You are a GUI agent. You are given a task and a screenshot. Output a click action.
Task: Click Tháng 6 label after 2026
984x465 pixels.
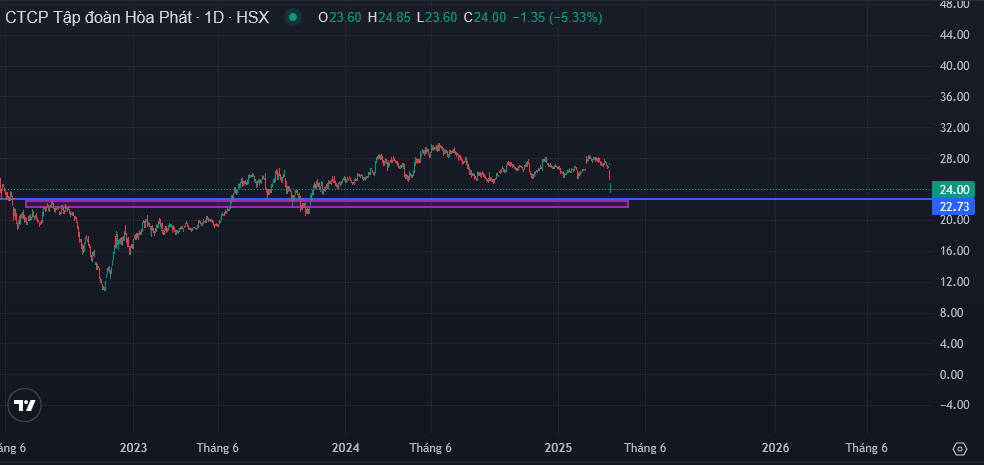867,448
